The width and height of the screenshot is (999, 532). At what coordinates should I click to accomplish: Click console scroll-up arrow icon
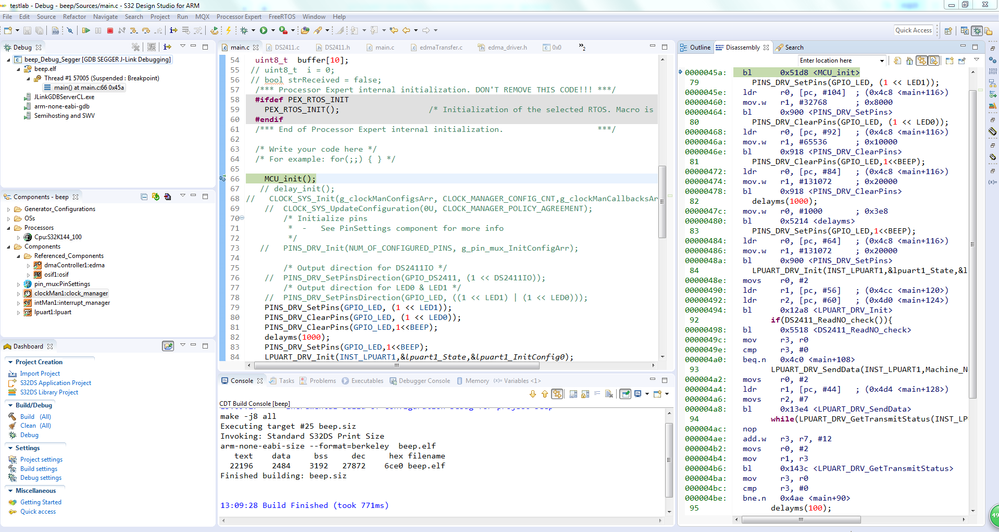(x=545, y=394)
